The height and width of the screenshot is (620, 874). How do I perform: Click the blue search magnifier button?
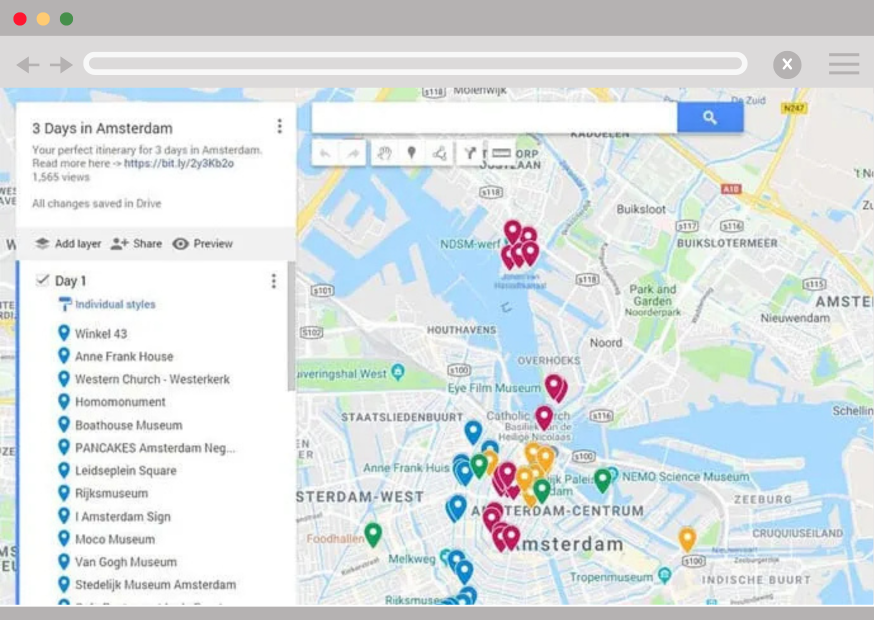(710, 117)
